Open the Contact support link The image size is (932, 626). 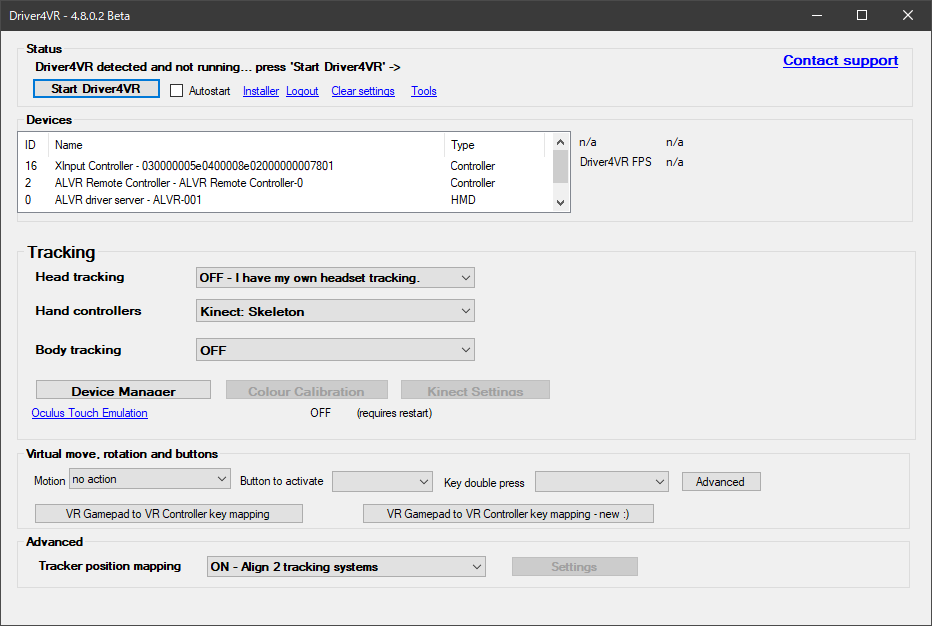coord(840,61)
